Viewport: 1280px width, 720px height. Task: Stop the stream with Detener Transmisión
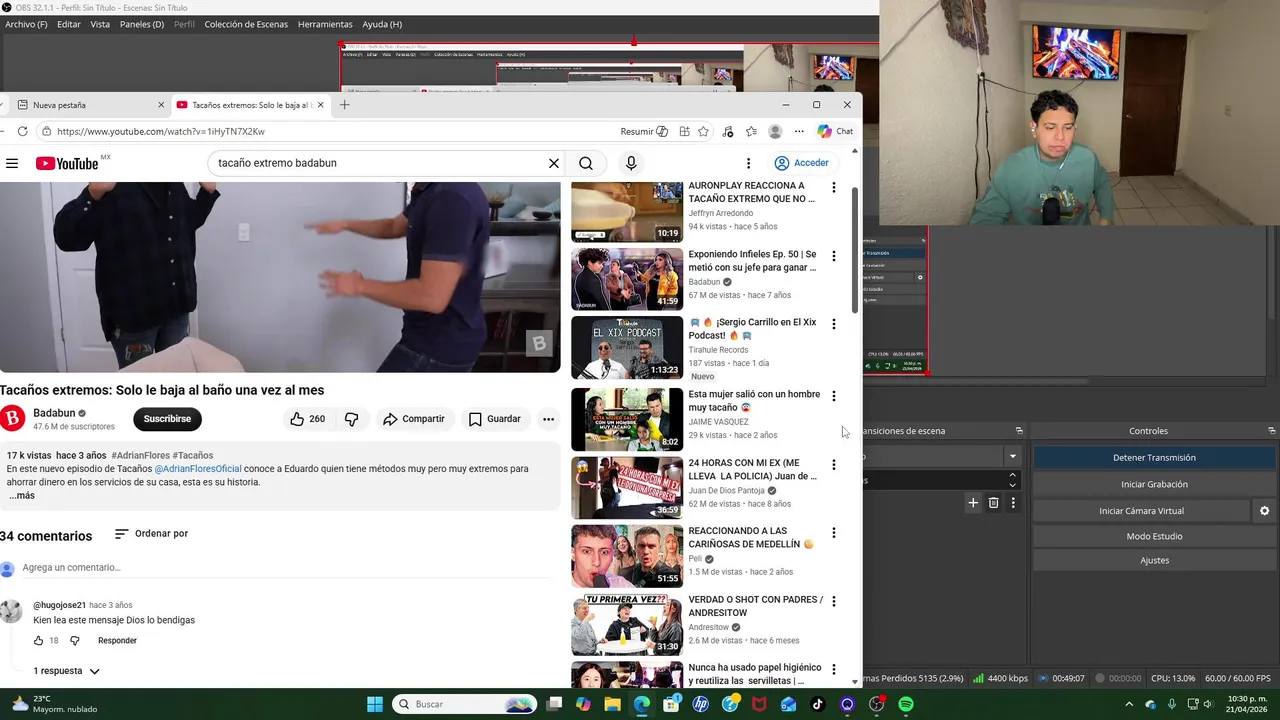pos(1154,458)
